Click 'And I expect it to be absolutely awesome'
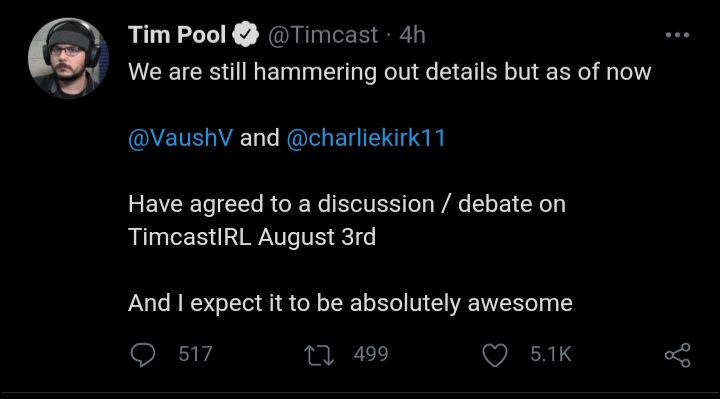The height and width of the screenshot is (399, 720). click(x=350, y=303)
